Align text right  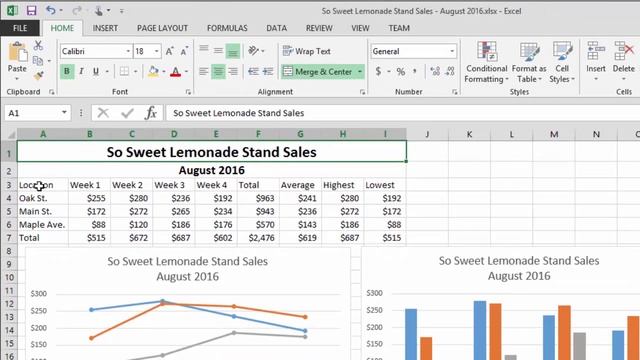233,72
